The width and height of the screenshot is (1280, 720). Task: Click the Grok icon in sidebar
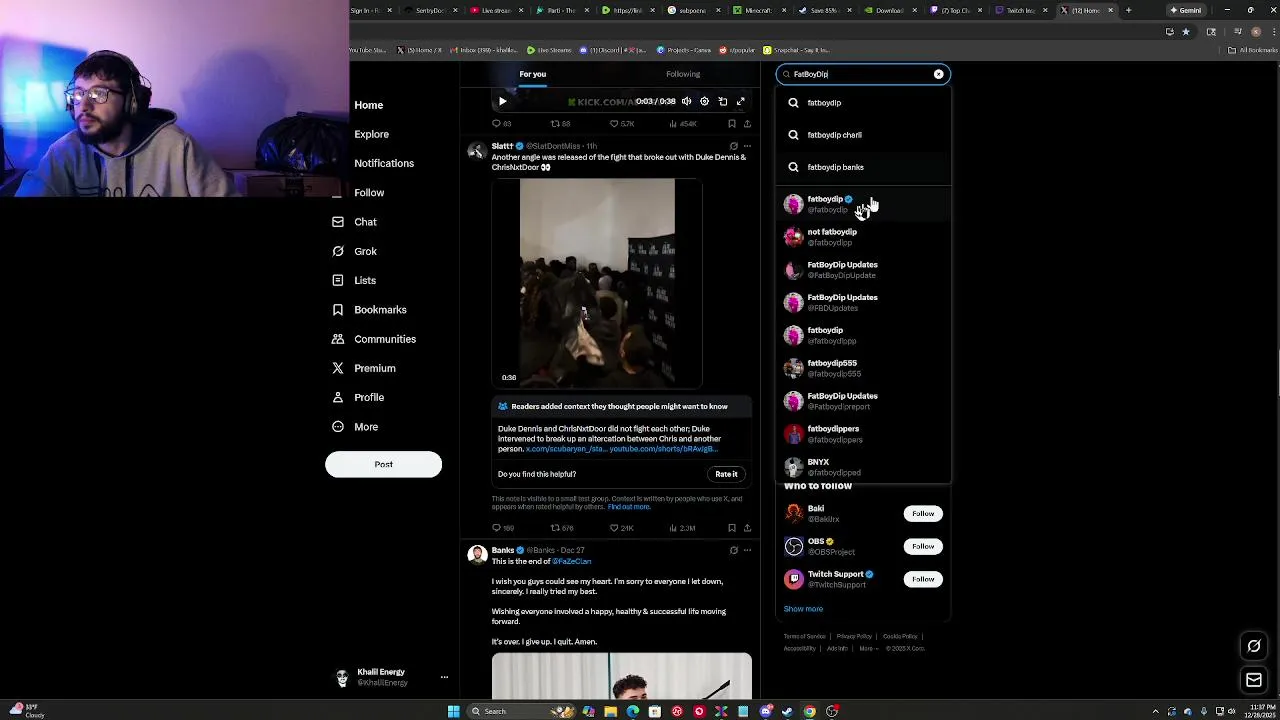(338, 251)
